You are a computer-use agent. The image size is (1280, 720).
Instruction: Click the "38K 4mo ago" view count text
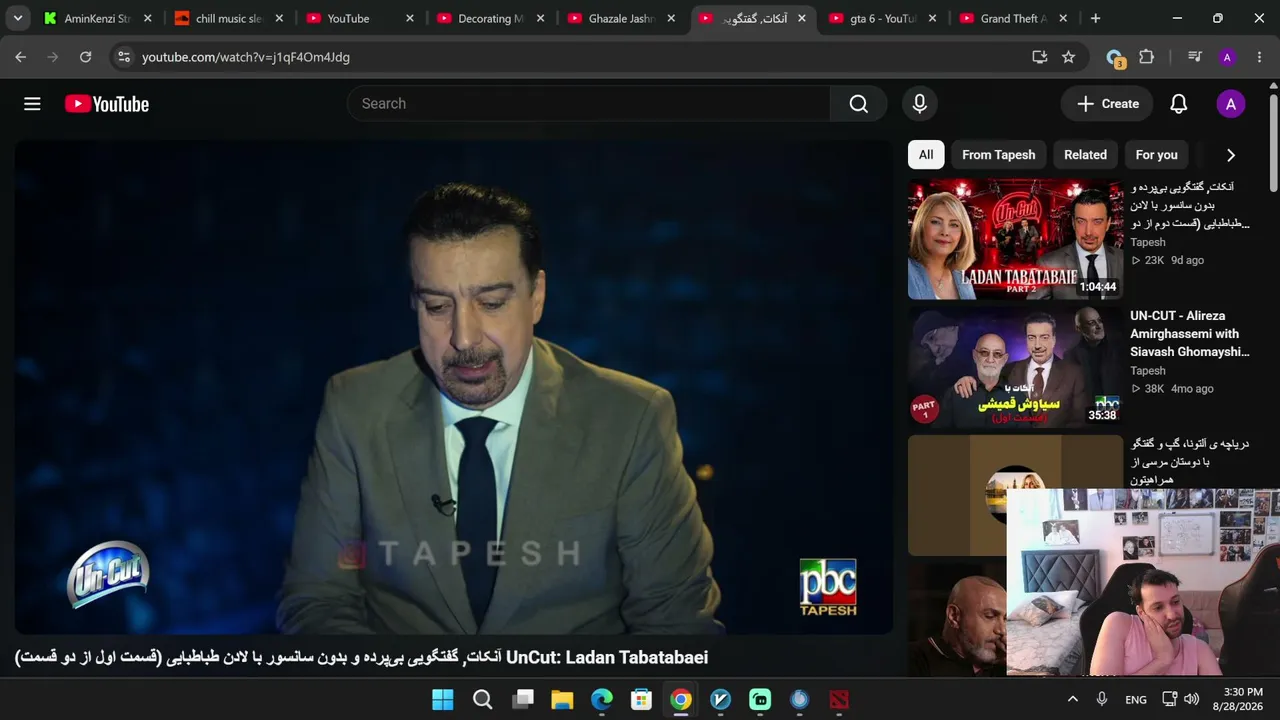(x=1172, y=389)
